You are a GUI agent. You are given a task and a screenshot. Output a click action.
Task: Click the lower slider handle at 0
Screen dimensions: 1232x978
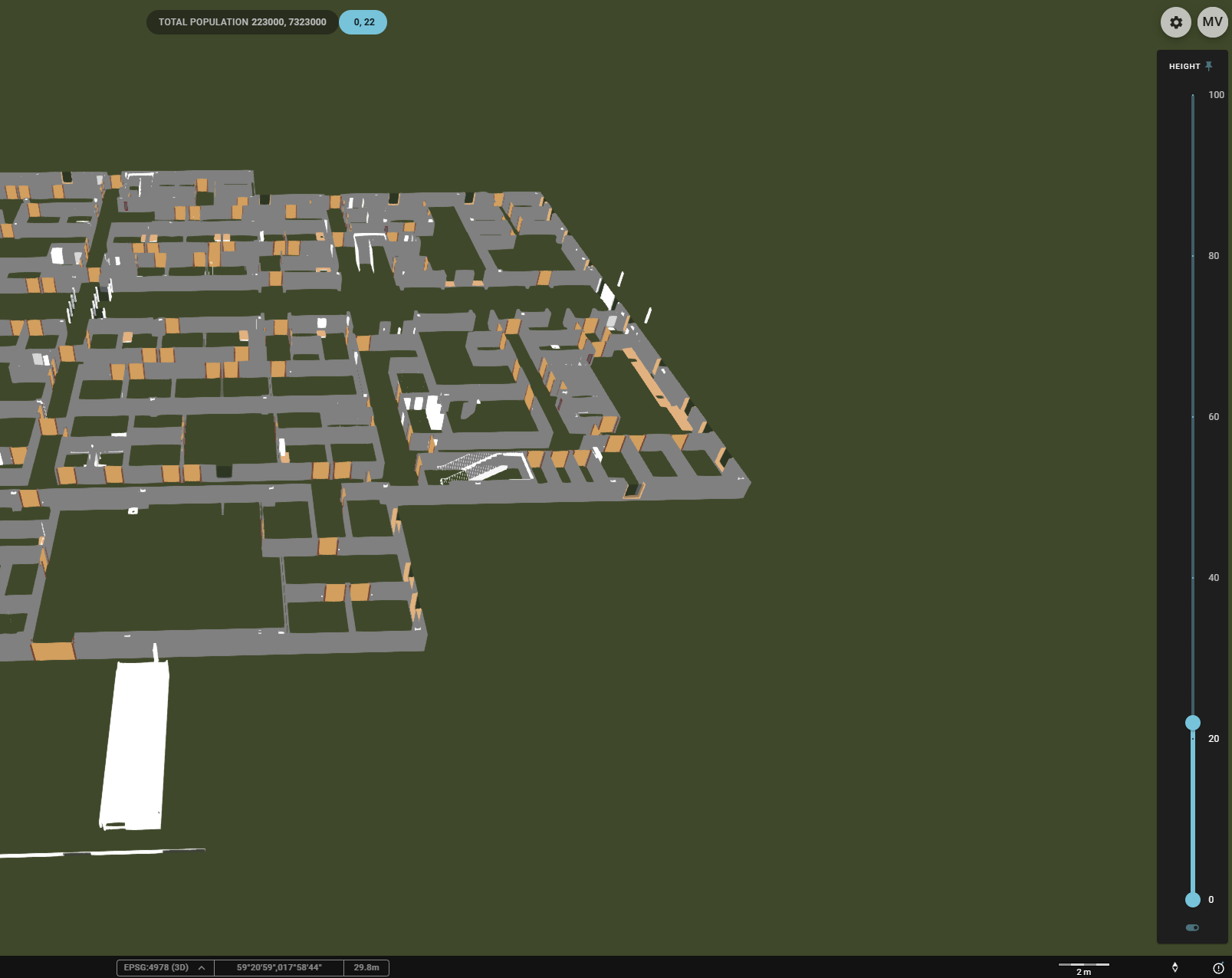pyautogui.click(x=1192, y=899)
